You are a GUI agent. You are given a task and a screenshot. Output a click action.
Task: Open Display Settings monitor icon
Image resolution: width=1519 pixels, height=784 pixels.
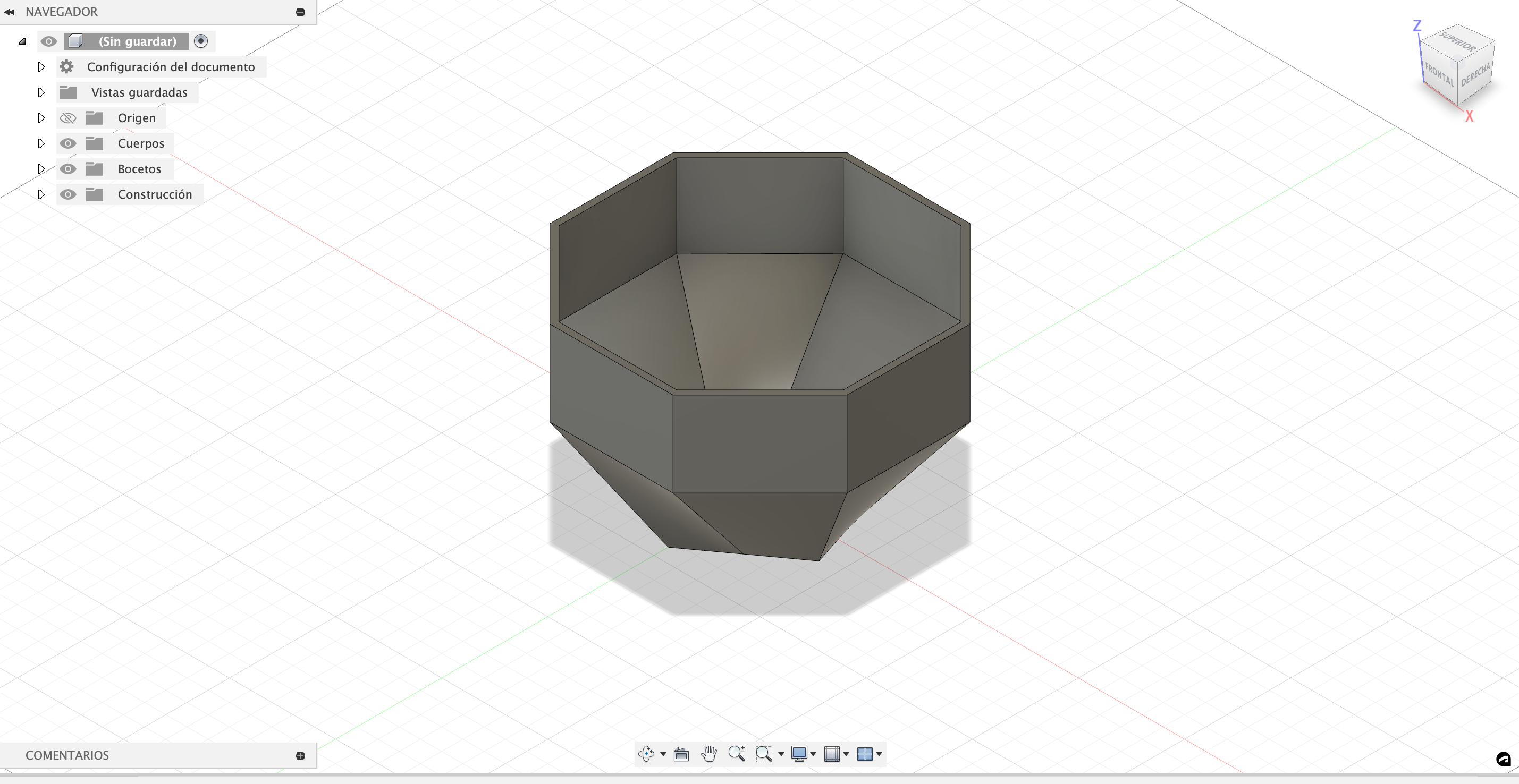(x=799, y=754)
